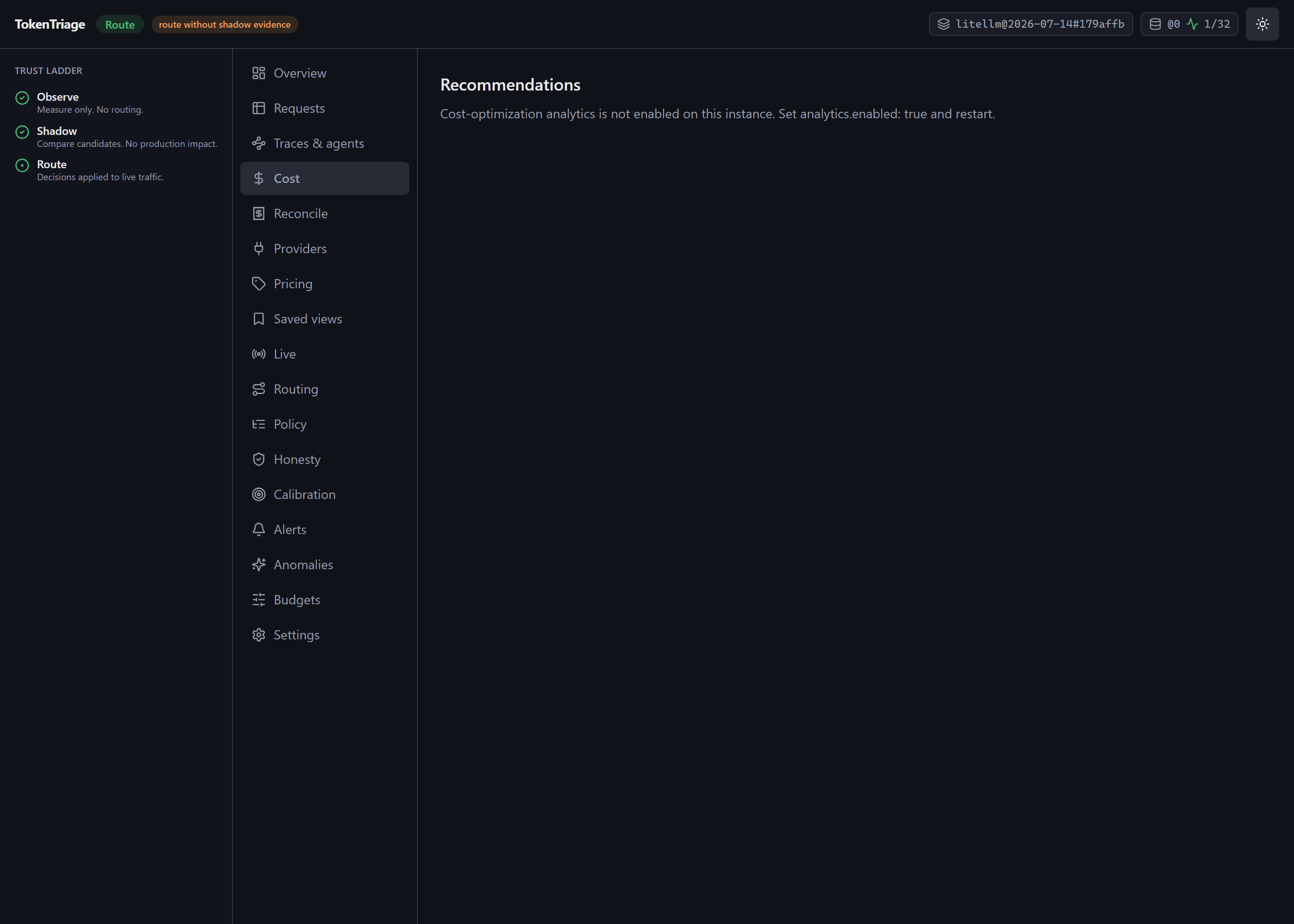Click 'route without shadow evidence' warning badge
The height and width of the screenshot is (924, 1294).
(225, 24)
